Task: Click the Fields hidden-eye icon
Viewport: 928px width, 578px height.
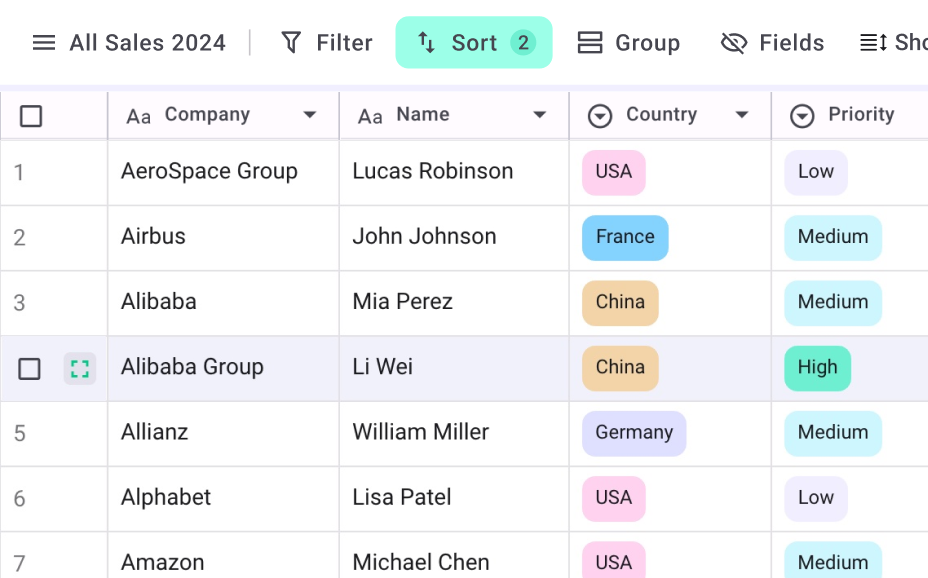Action: click(x=734, y=43)
